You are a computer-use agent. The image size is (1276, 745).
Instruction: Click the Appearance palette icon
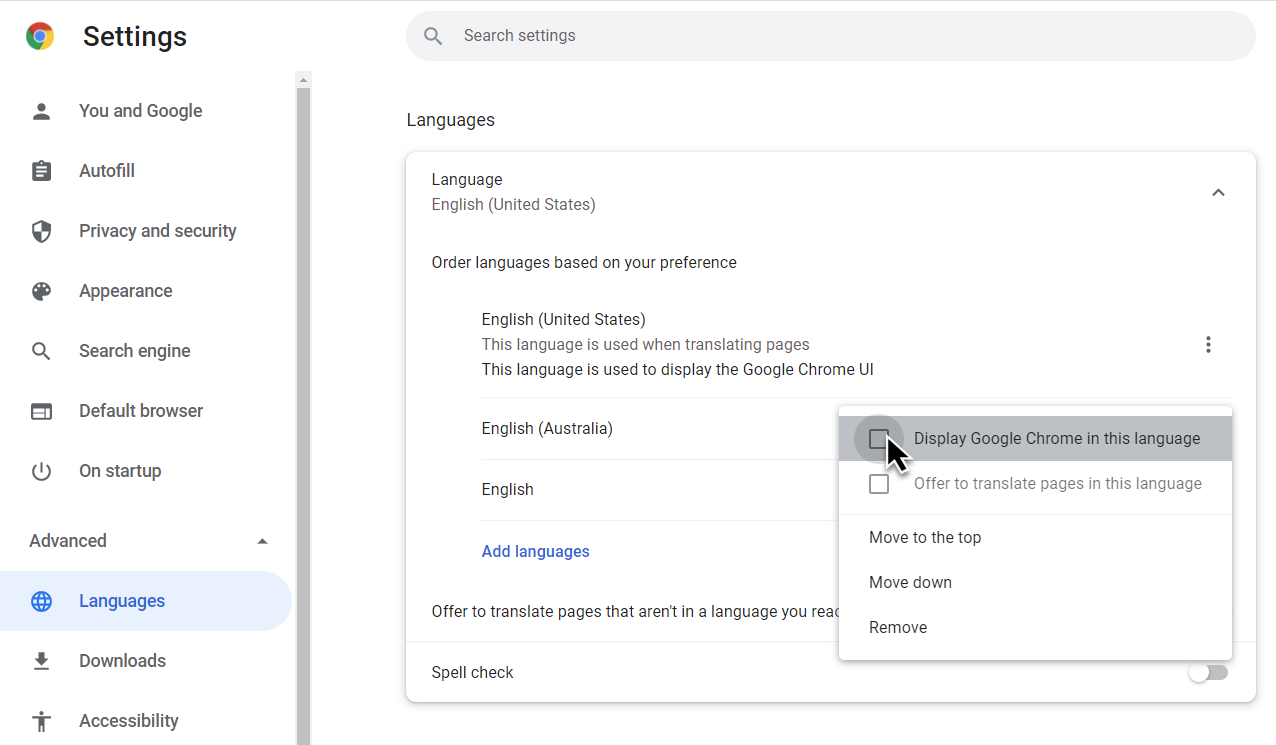(41, 291)
